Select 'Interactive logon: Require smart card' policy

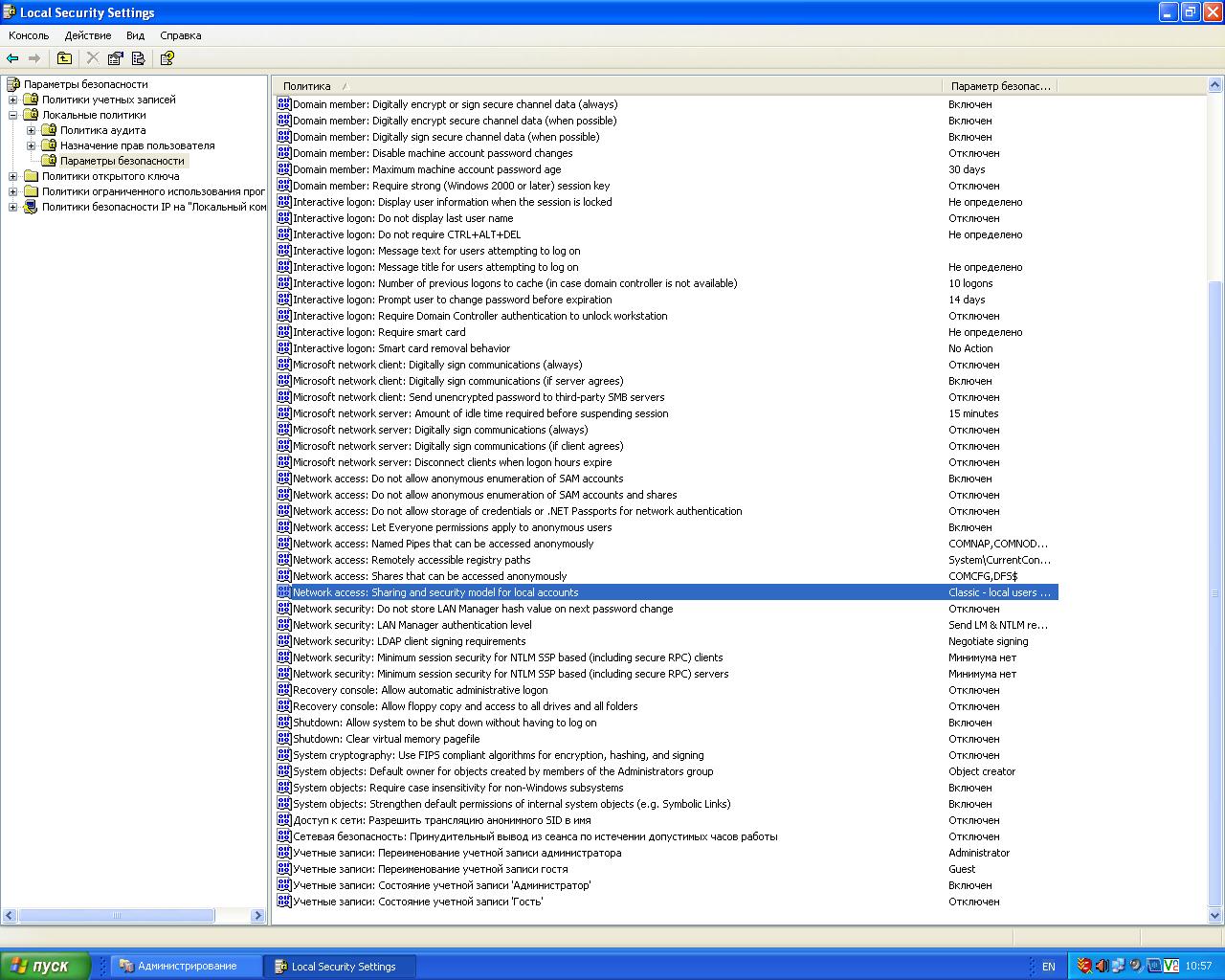coord(379,332)
